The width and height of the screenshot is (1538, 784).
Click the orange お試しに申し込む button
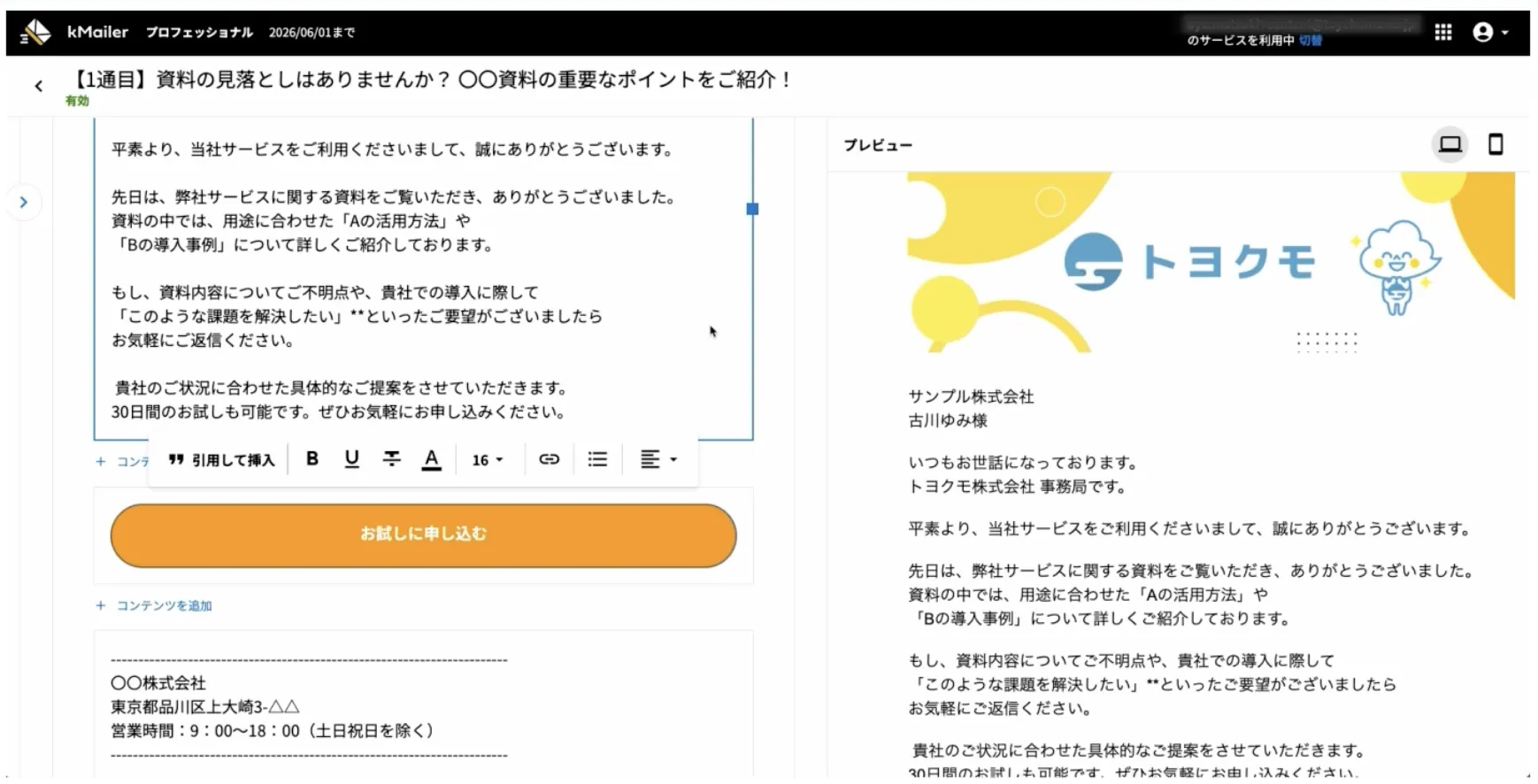point(423,535)
